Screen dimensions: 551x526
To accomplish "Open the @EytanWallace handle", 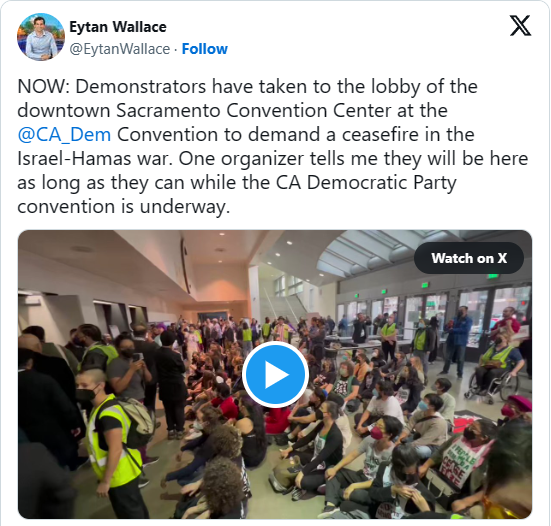I will (x=119, y=49).
